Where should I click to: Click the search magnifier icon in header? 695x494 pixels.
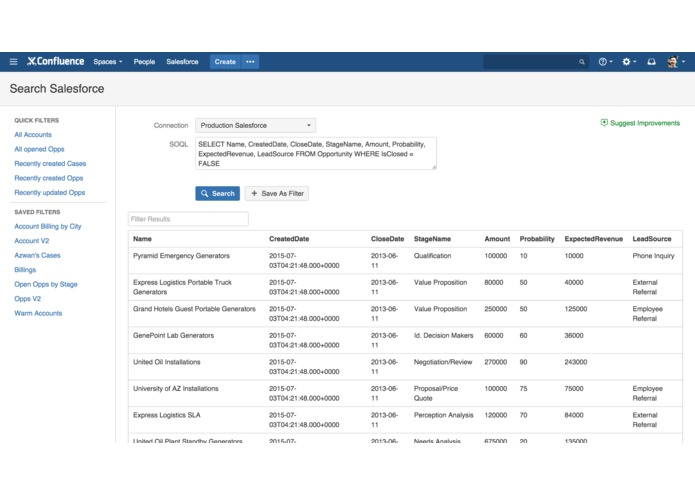pyautogui.click(x=582, y=62)
